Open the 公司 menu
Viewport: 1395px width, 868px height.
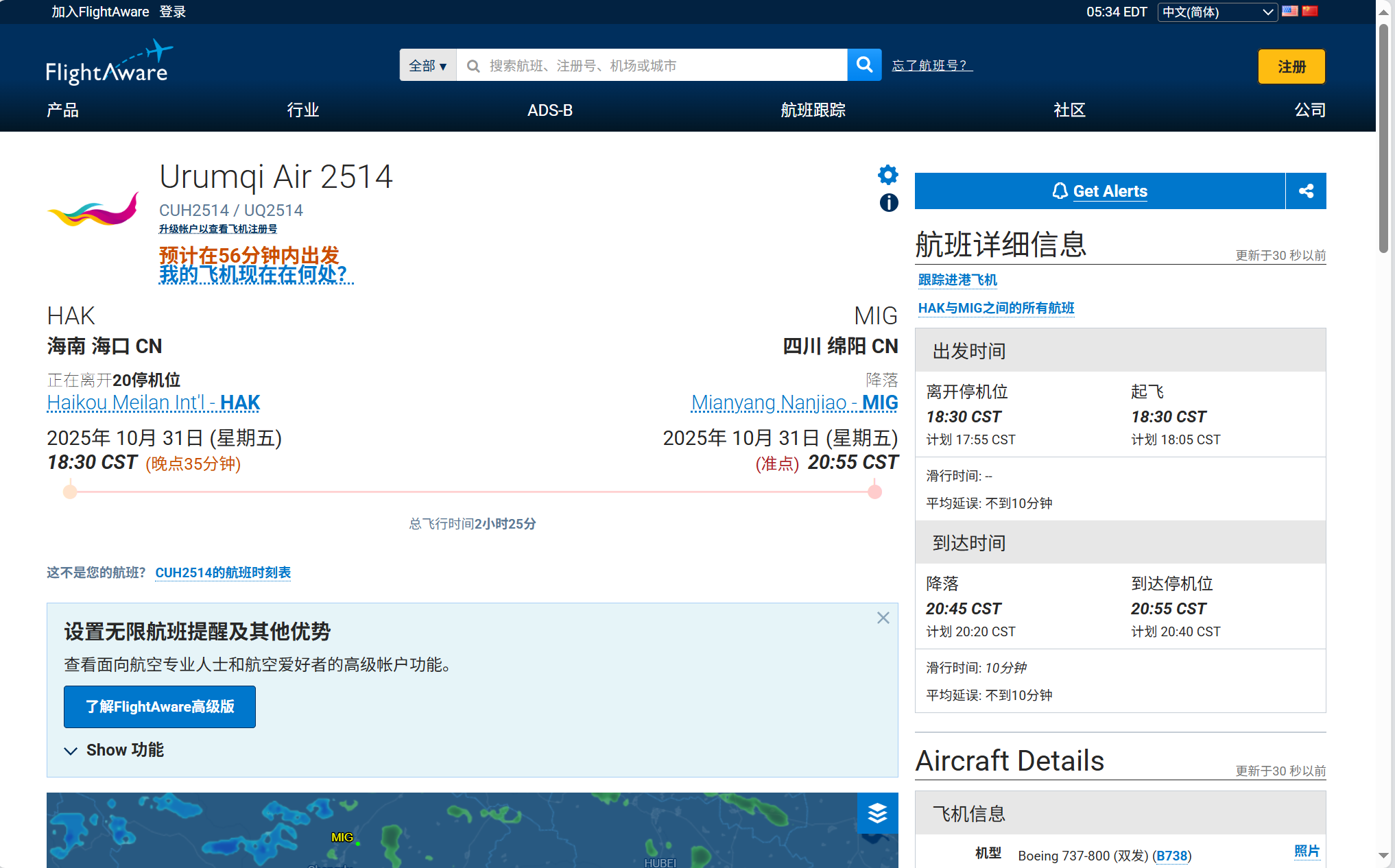tap(1310, 110)
